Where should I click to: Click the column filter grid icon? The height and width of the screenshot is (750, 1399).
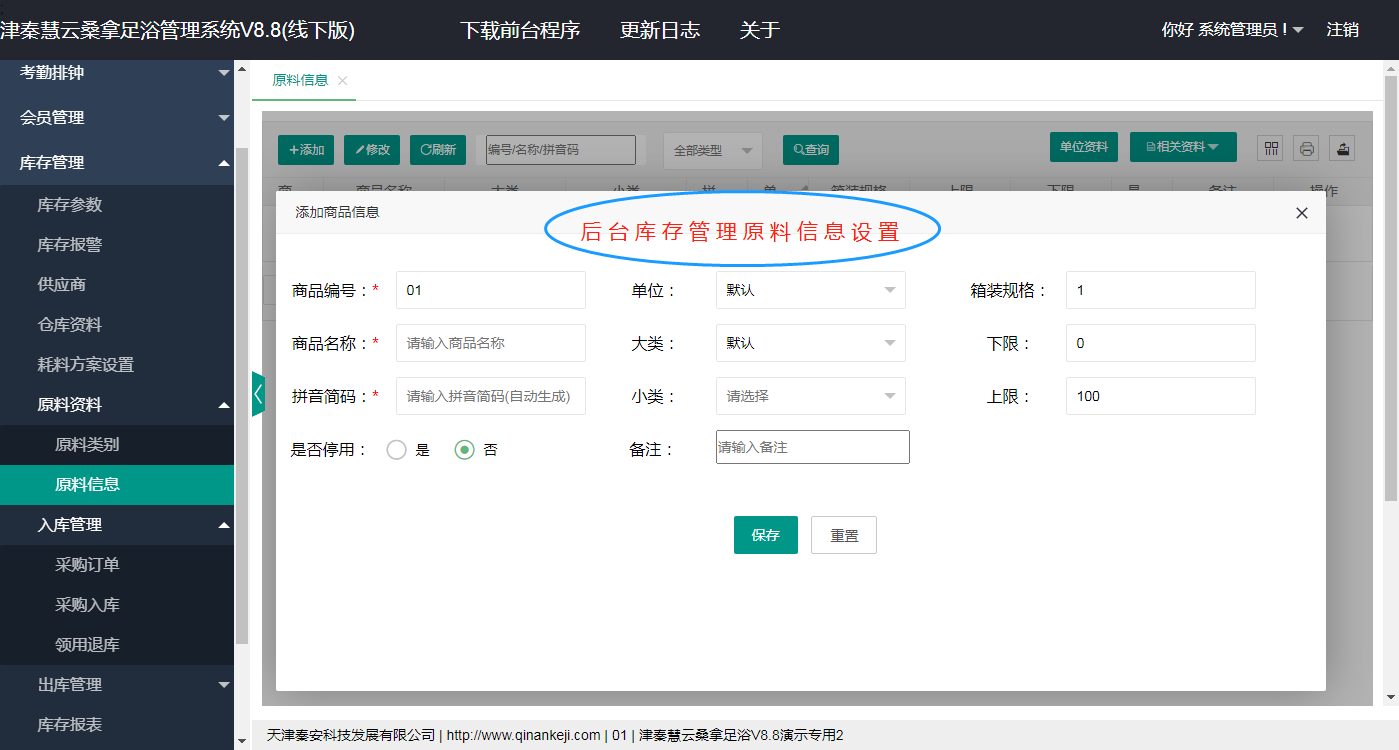(1271, 148)
